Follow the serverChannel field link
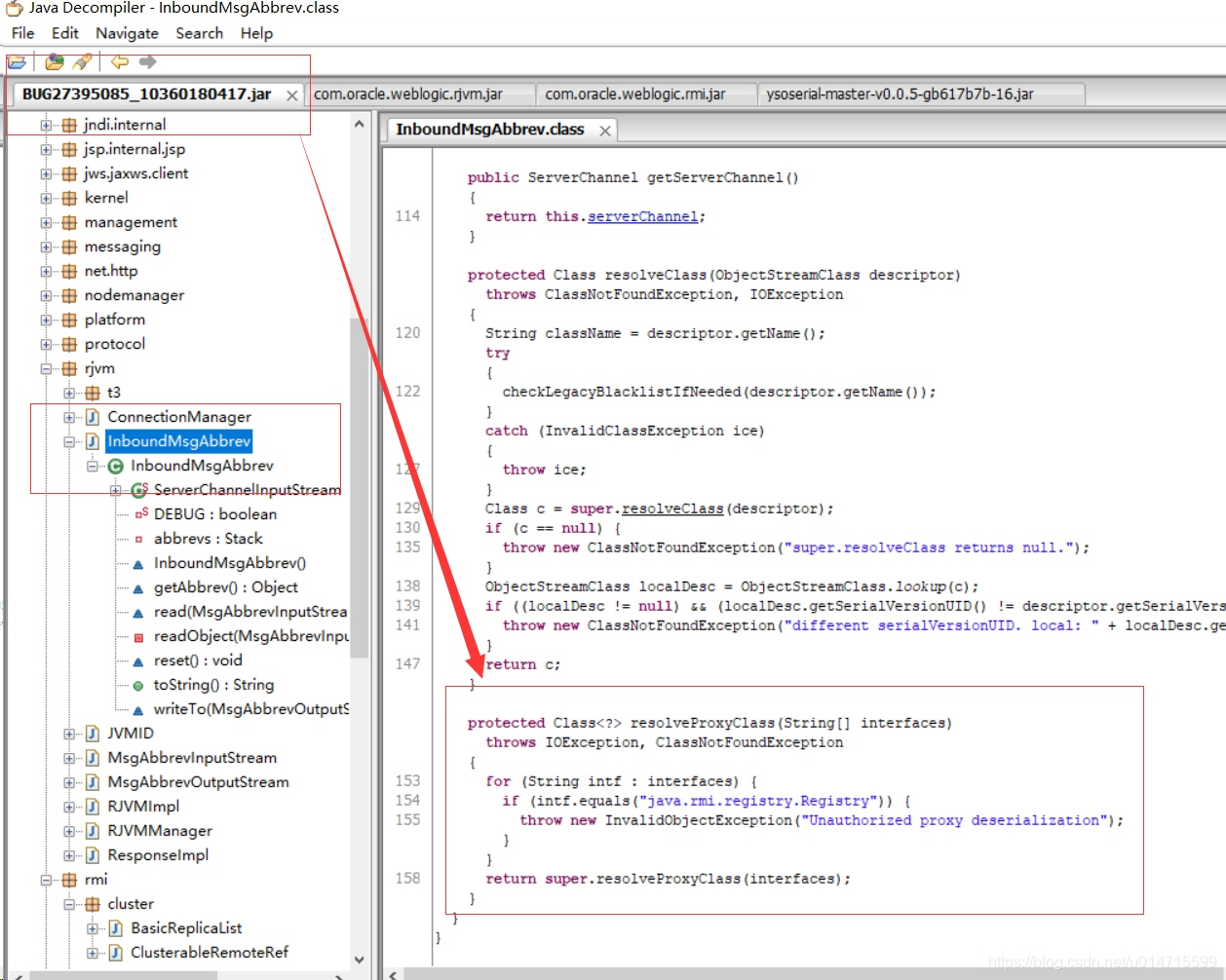The width and height of the screenshot is (1226, 980). (642, 216)
